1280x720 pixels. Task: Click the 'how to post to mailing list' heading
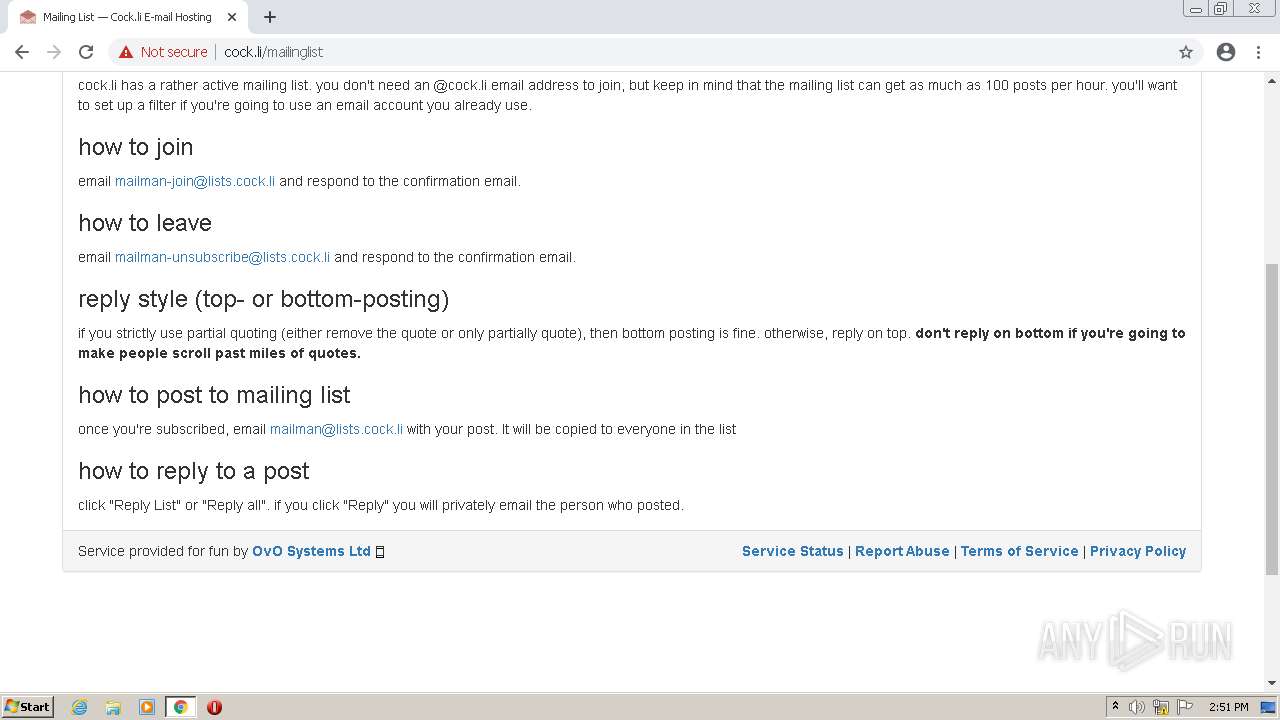click(214, 395)
